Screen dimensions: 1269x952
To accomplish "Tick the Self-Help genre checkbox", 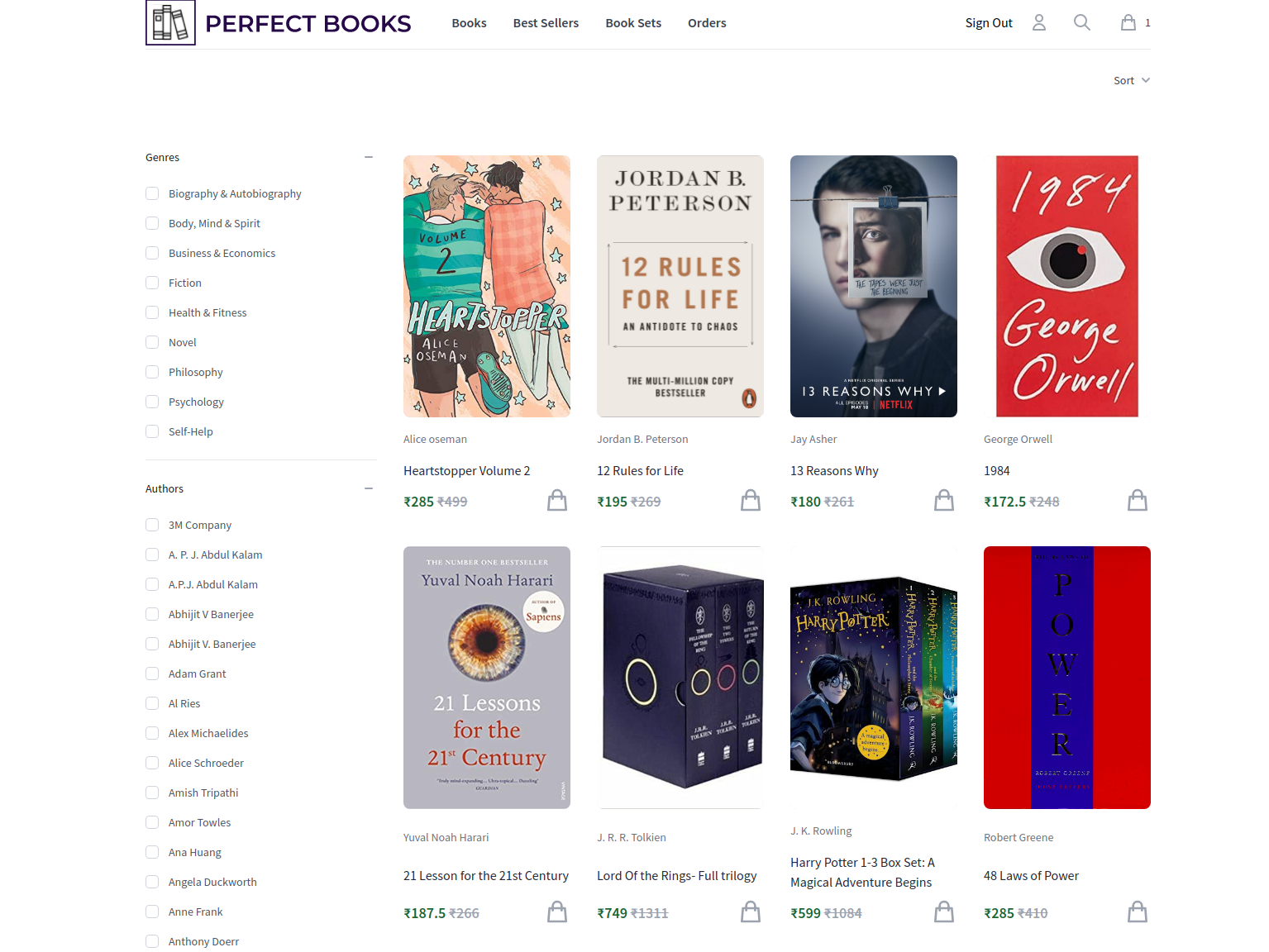I will coord(152,431).
